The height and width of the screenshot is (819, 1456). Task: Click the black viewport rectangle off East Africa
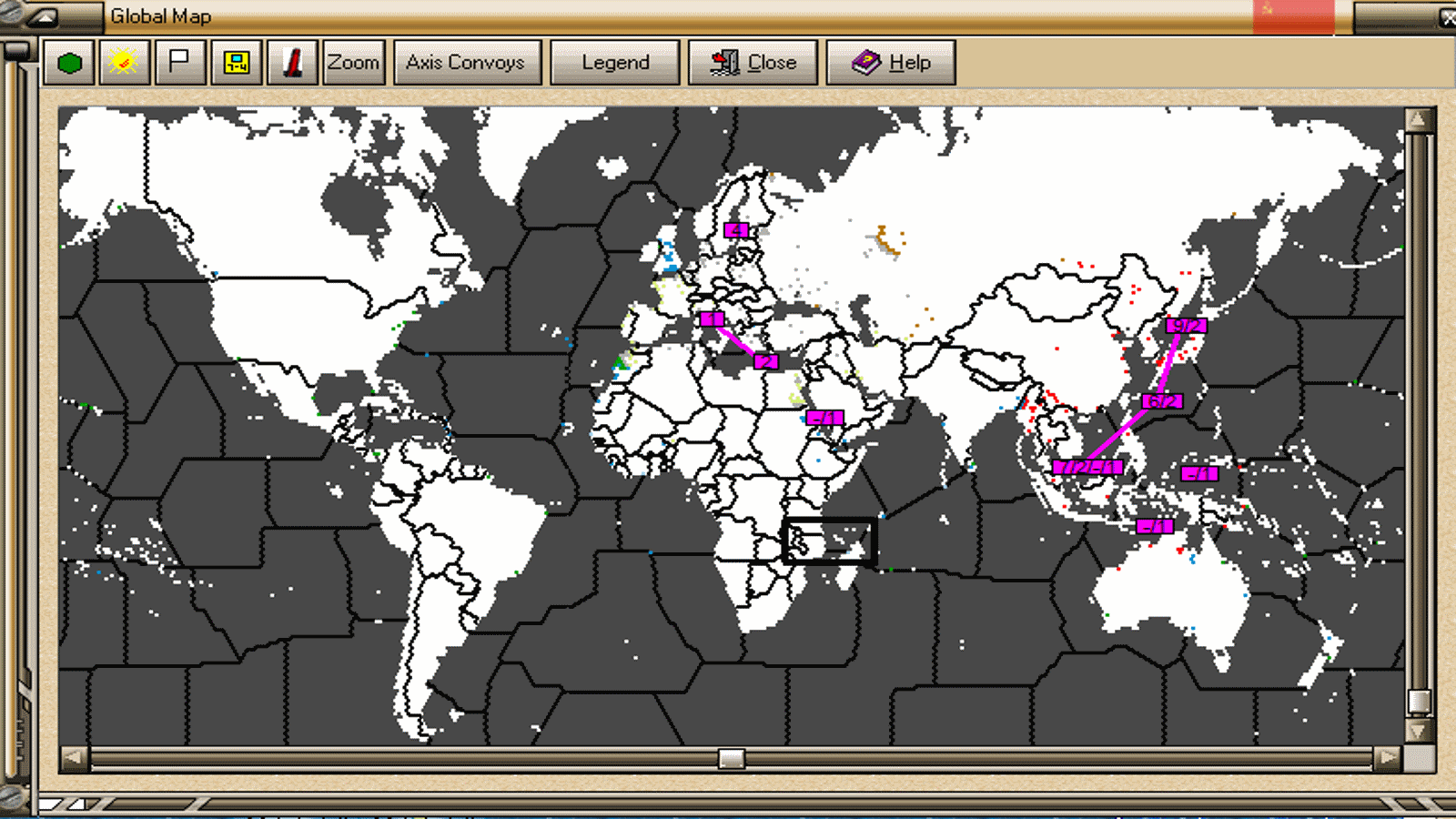pyautogui.click(x=829, y=541)
